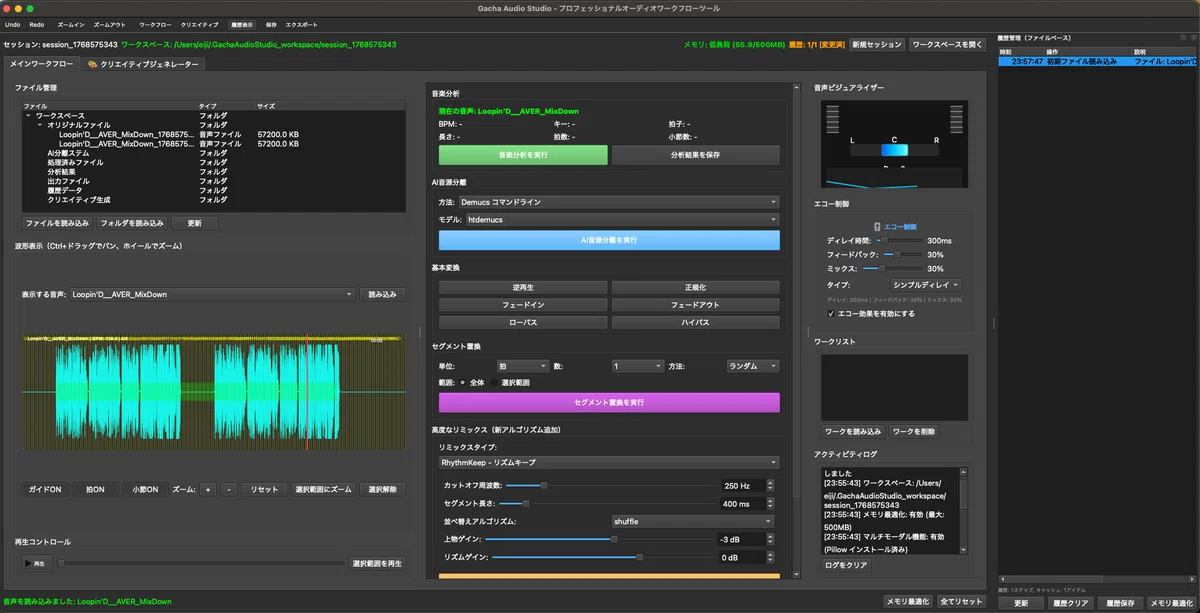Toggle the ガイドON guide button
This screenshot has width=1200, height=613.
(x=45, y=490)
